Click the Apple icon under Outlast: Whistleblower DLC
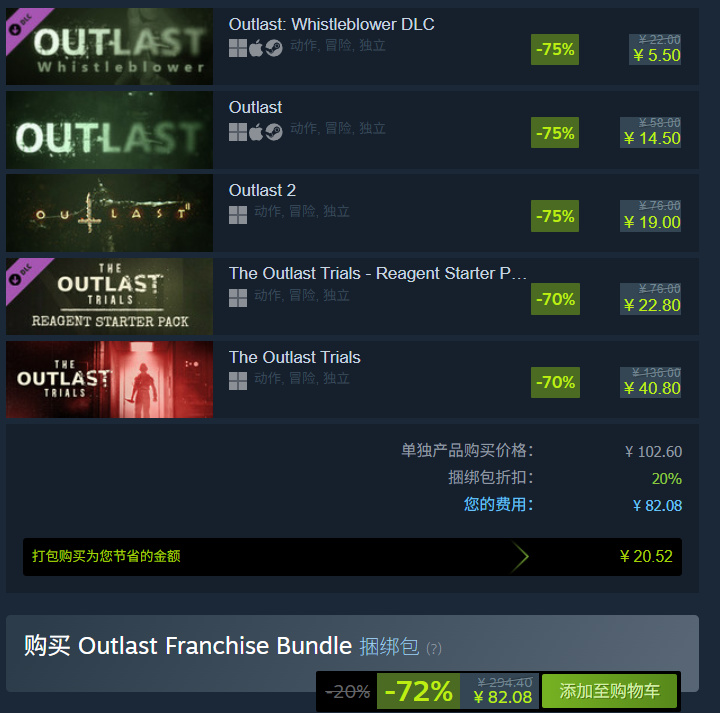 tap(256, 48)
